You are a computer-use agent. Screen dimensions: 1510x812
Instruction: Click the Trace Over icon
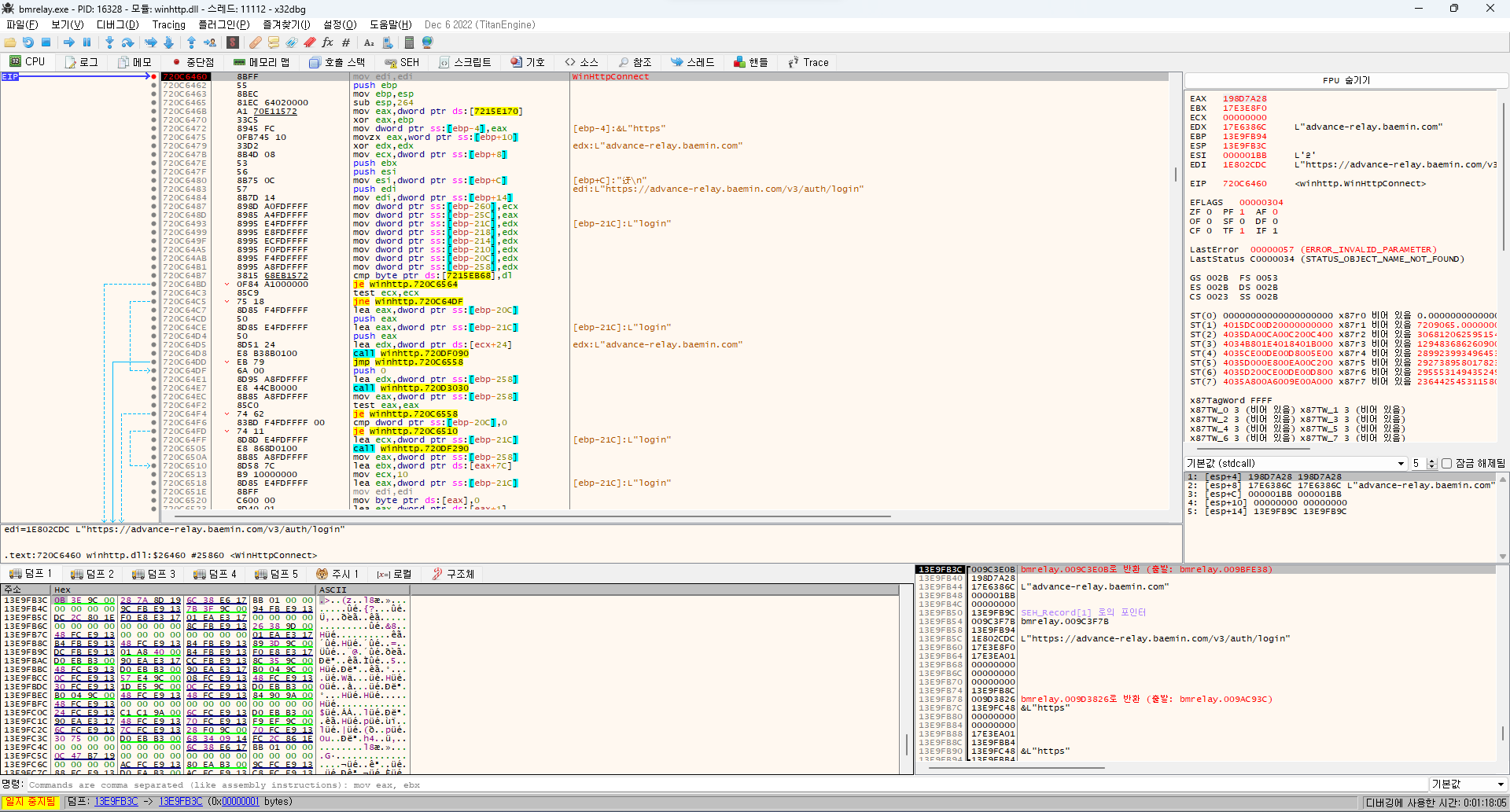[168, 42]
